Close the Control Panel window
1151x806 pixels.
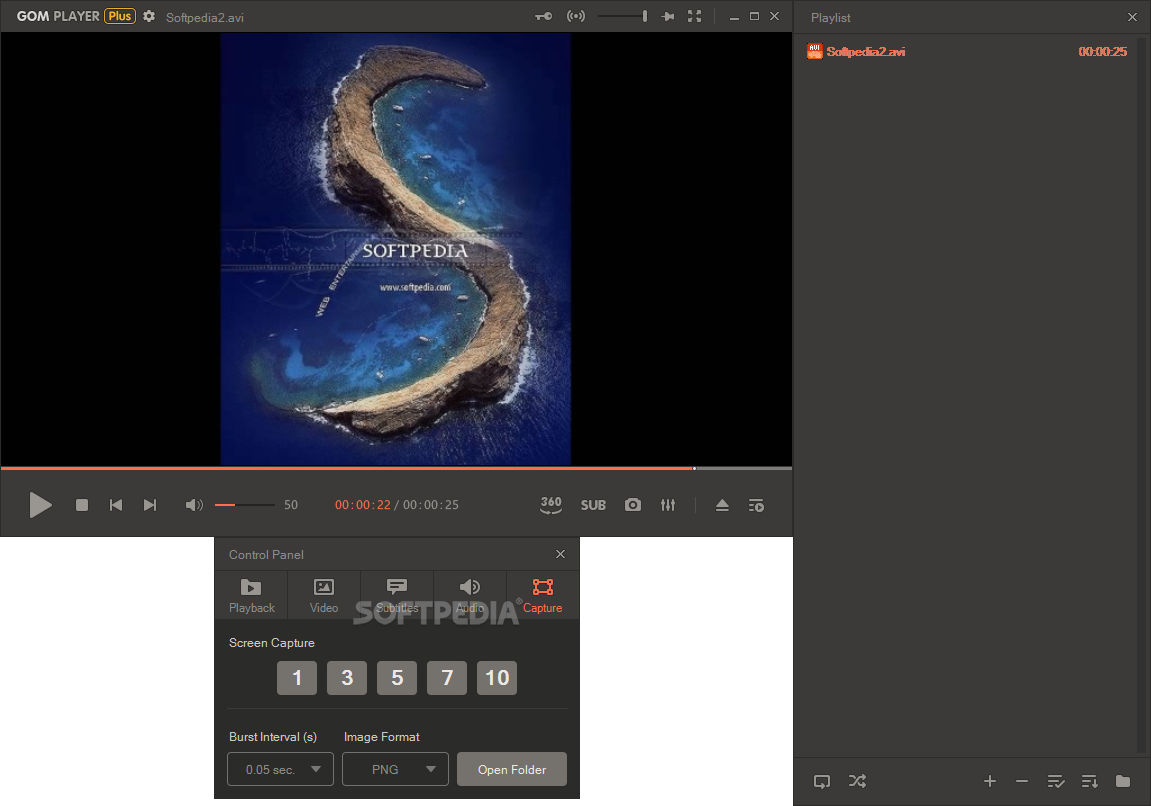pyautogui.click(x=561, y=554)
